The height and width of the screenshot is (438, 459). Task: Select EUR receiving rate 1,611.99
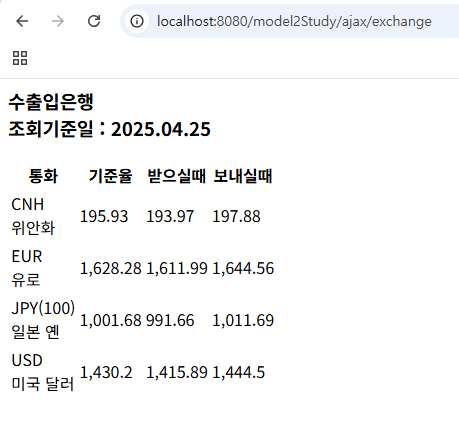tap(177, 269)
